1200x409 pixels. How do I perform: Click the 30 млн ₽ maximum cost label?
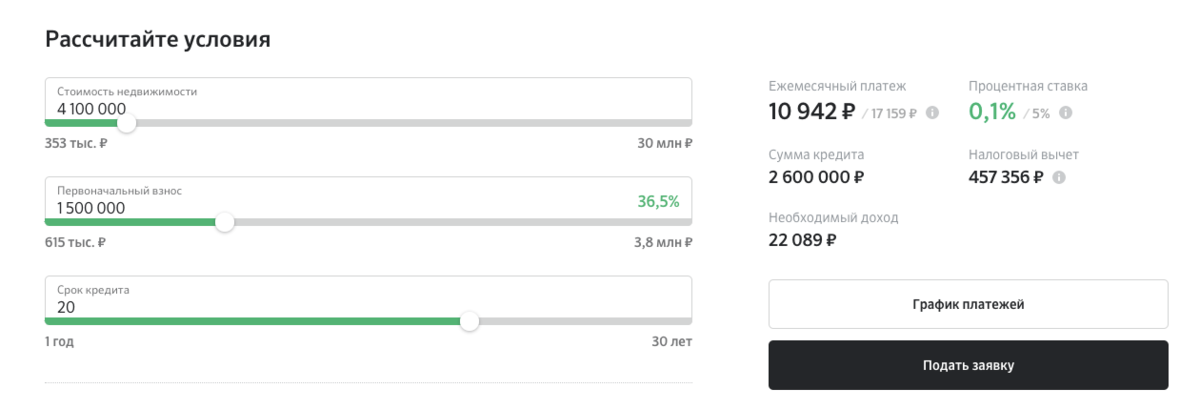tap(664, 143)
